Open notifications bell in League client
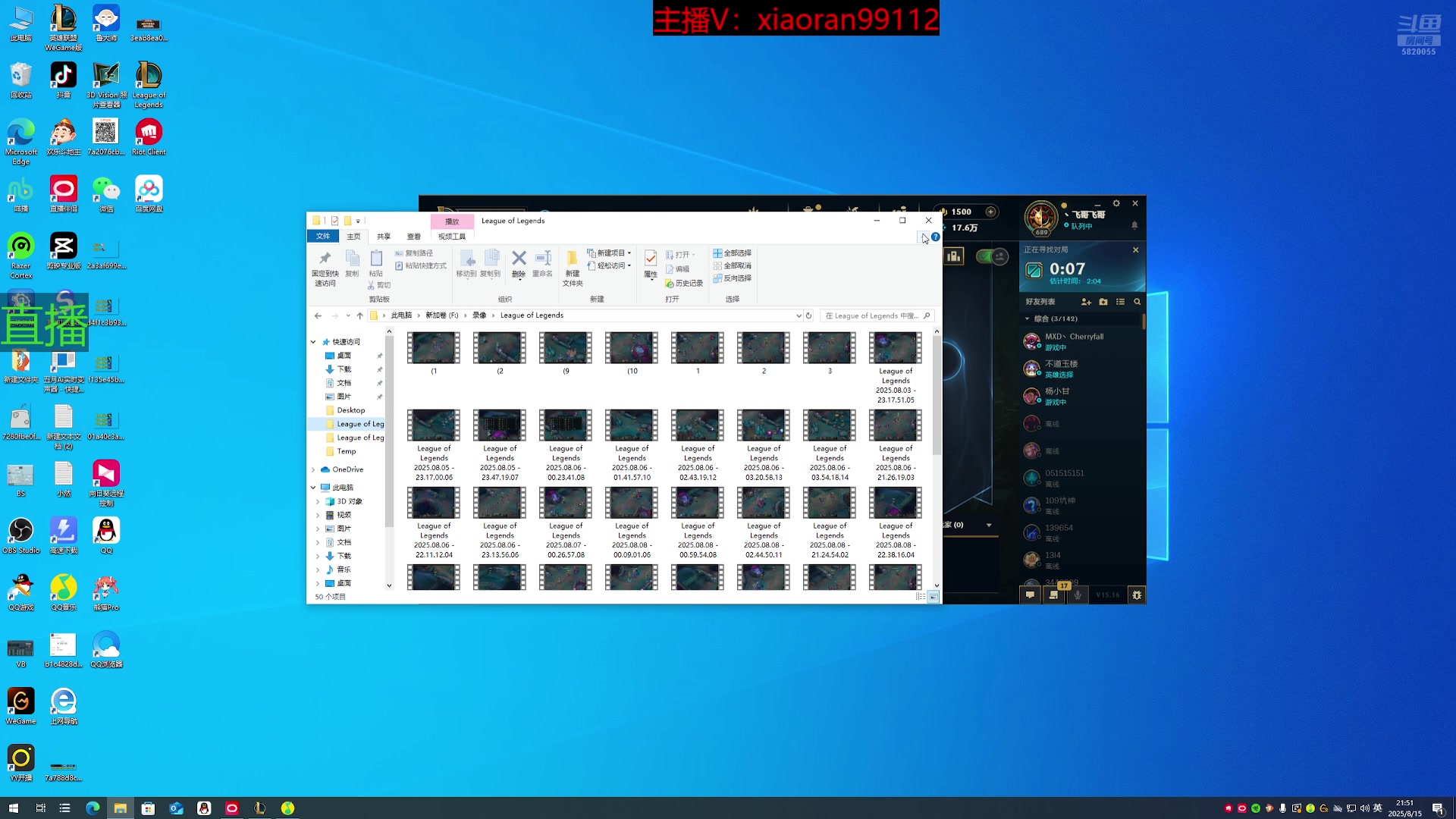 (x=1134, y=225)
